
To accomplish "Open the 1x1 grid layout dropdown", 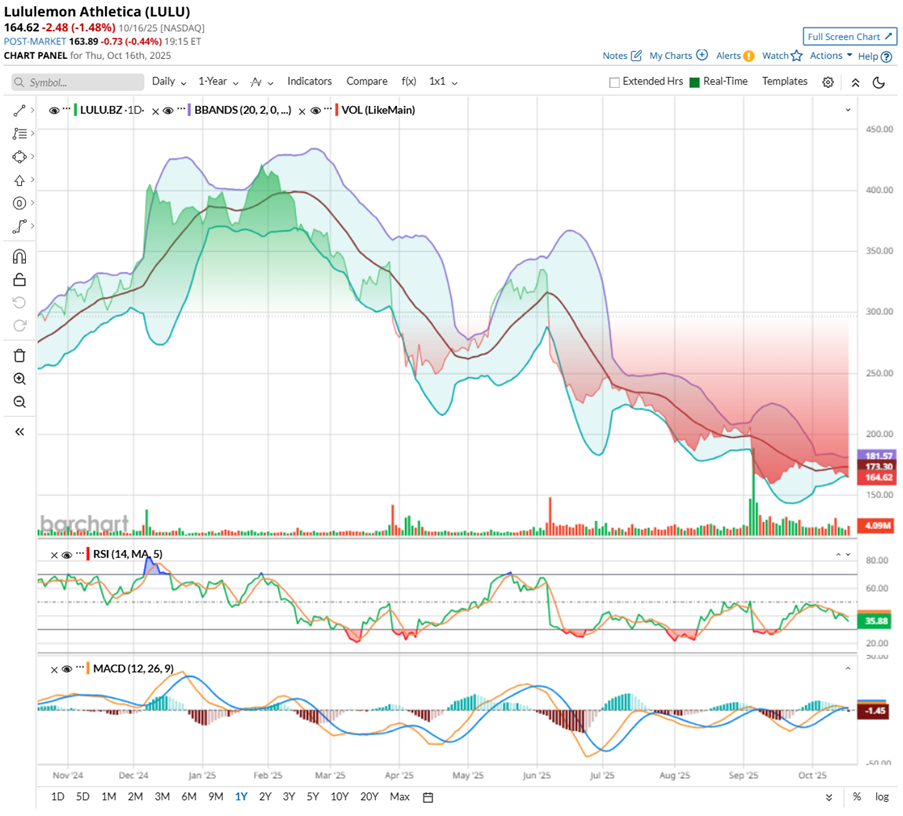I will tap(443, 82).
